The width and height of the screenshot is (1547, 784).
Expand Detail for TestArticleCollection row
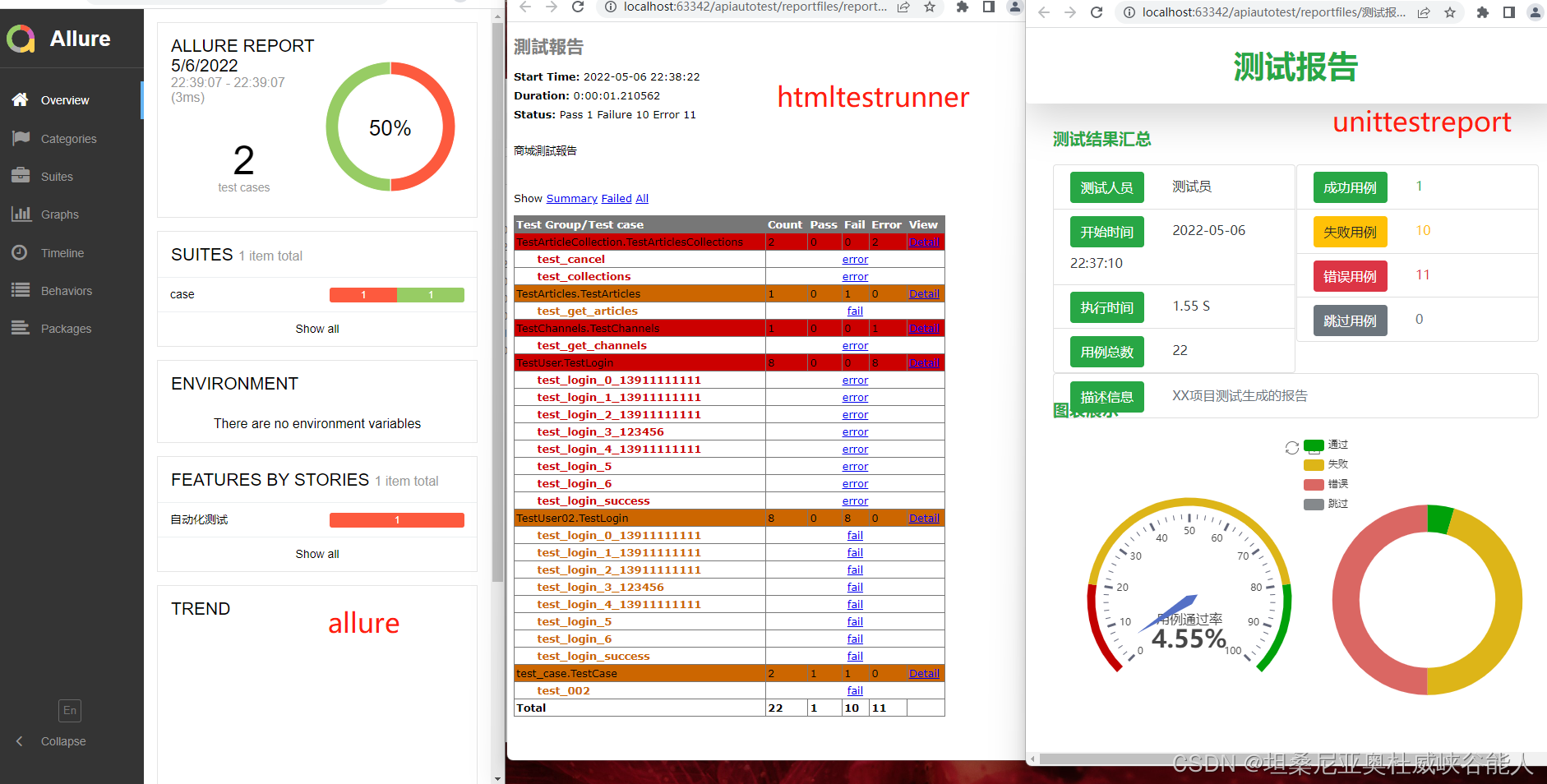[x=924, y=242]
